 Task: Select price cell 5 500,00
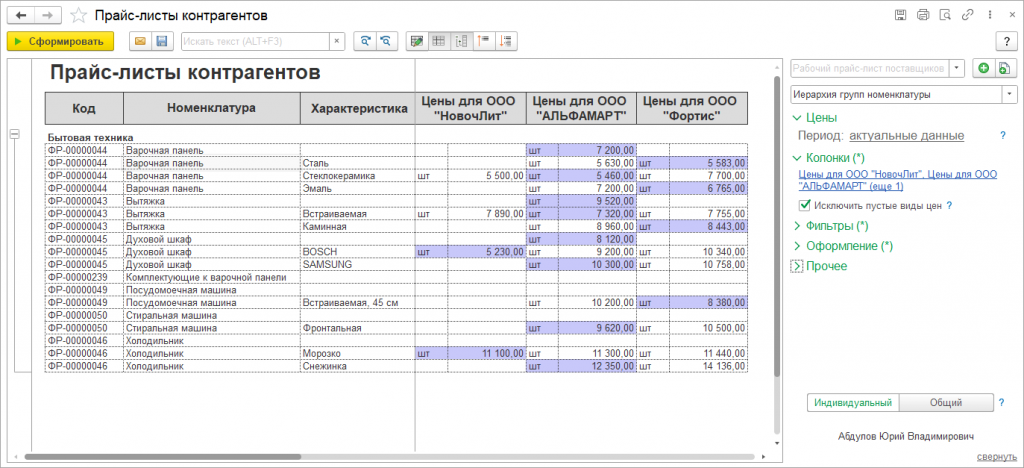[x=487, y=176]
